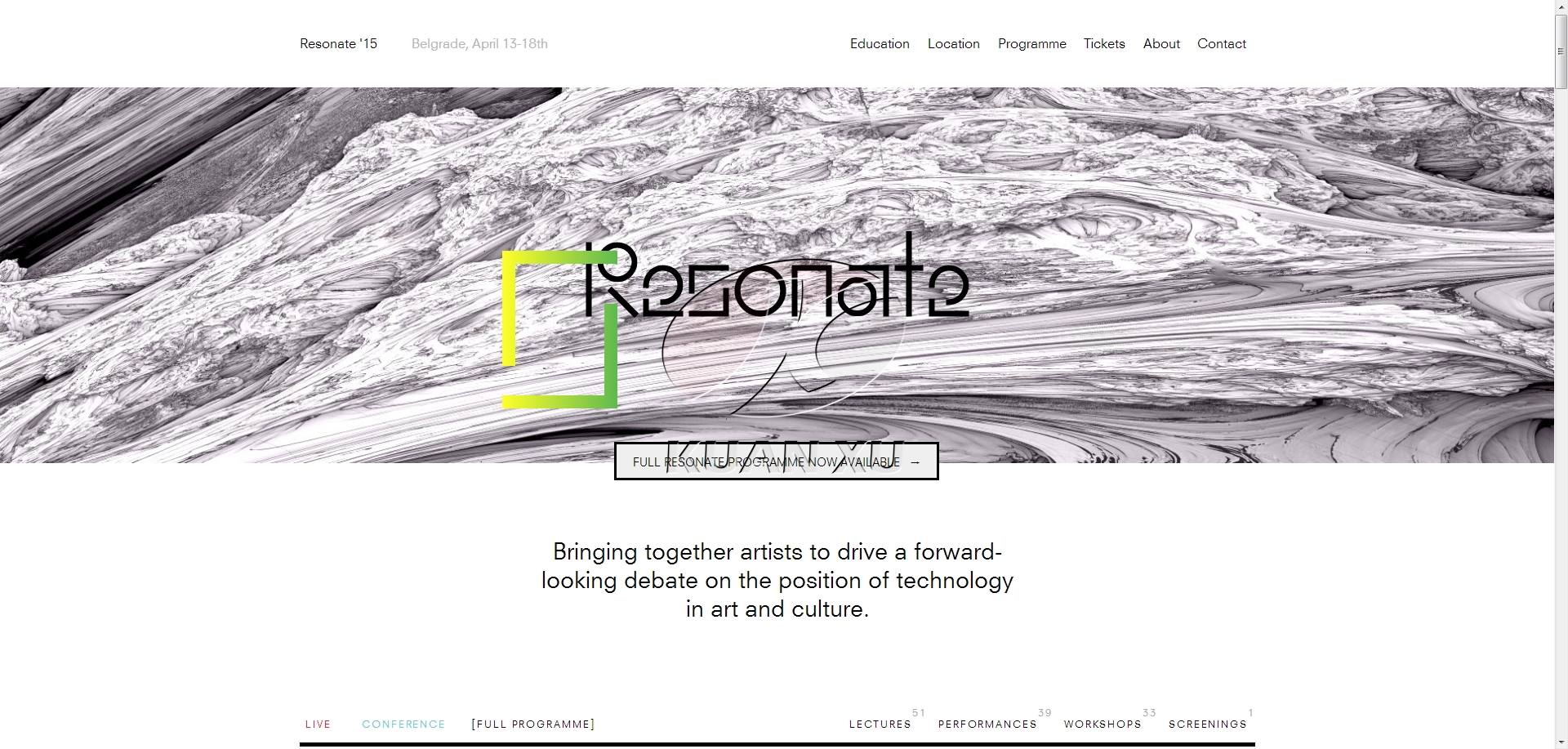Open the Resonate '15 home link
The height and width of the screenshot is (749, 1568).
[338, 44]
